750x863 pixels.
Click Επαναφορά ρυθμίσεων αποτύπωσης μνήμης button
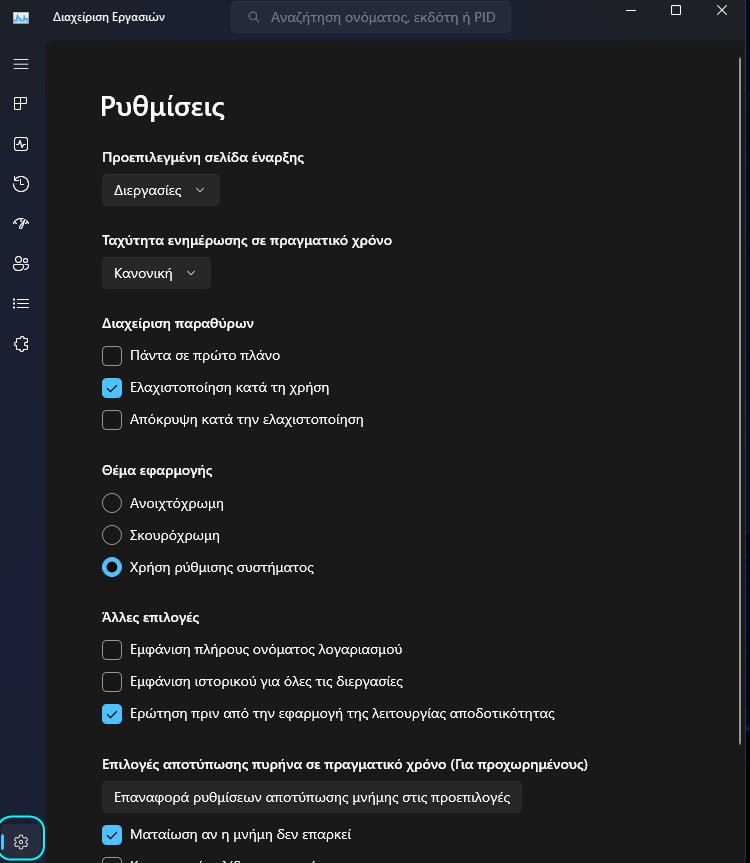click(311, 797)
